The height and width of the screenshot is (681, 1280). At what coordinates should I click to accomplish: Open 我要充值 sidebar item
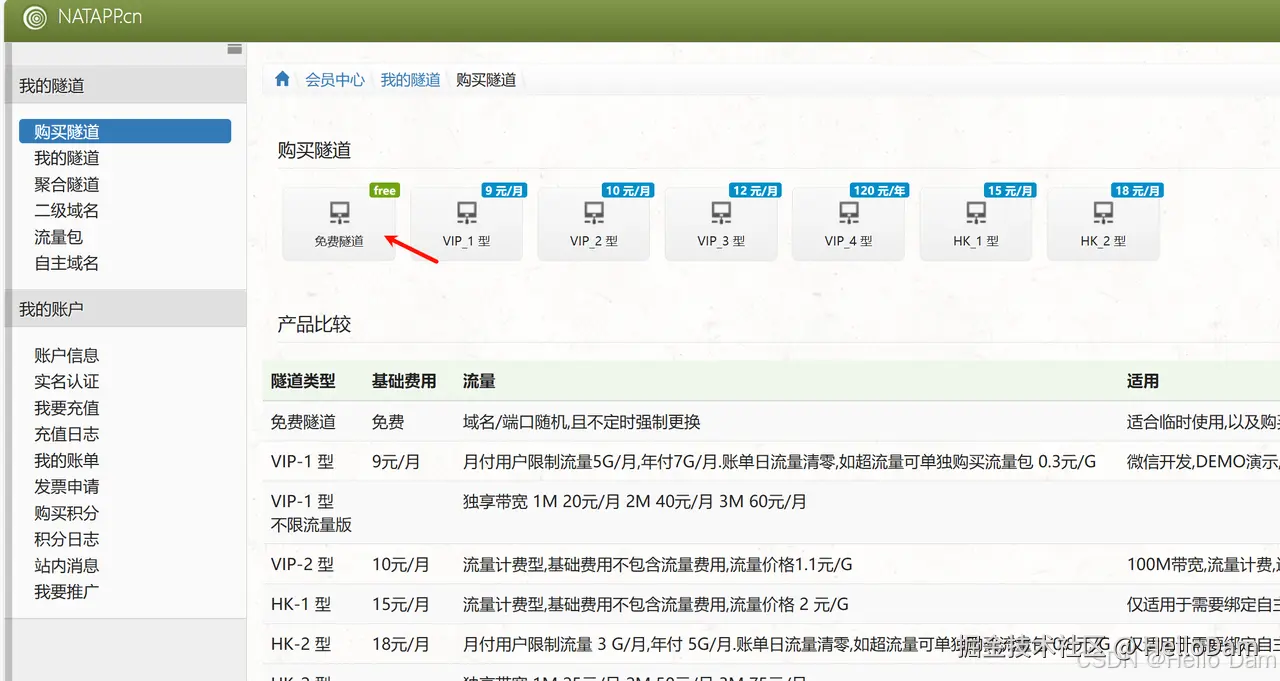pyautogui.click(x=67, y=408)
